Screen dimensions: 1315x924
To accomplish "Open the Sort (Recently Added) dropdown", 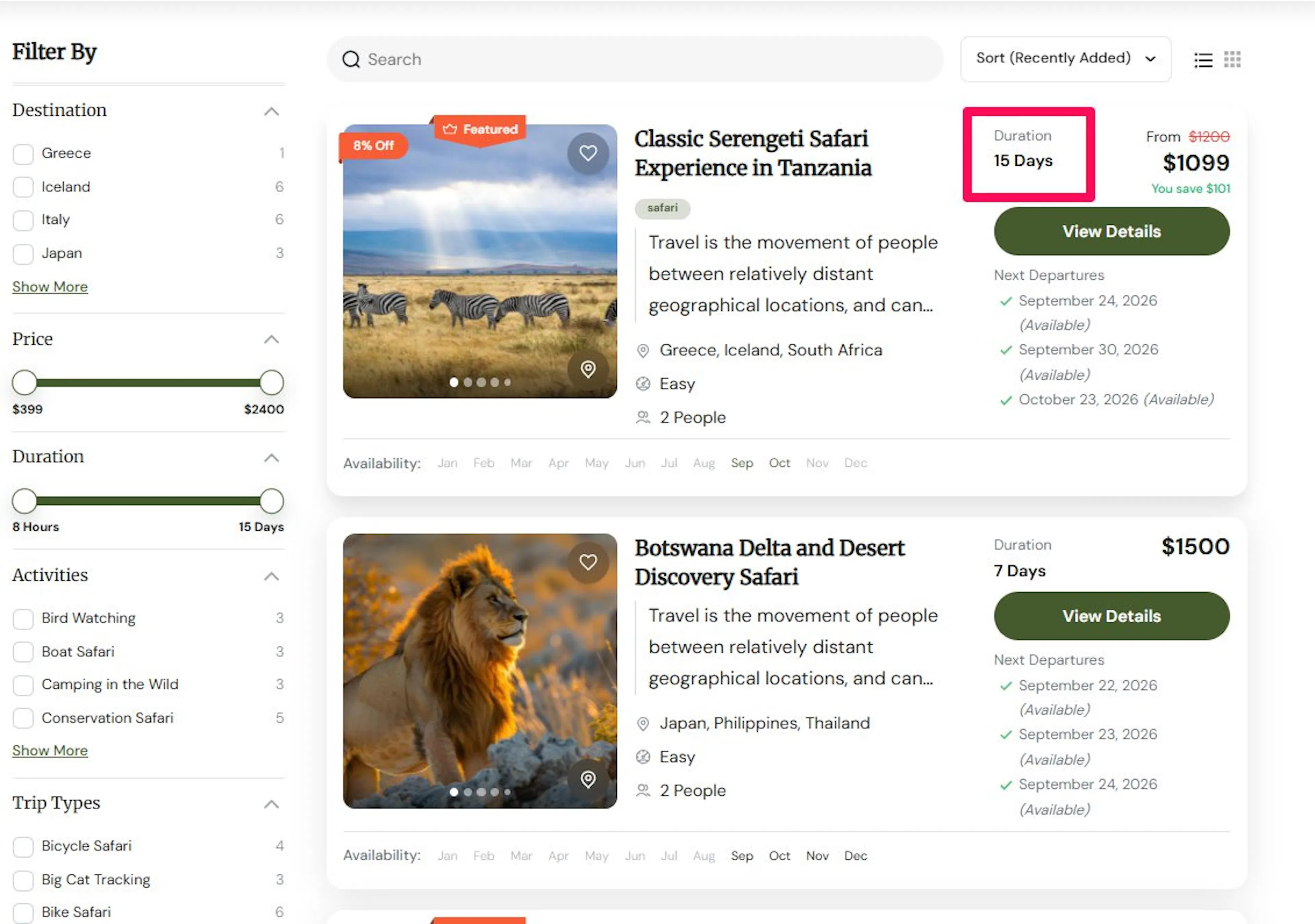I will pos(1065,59).
